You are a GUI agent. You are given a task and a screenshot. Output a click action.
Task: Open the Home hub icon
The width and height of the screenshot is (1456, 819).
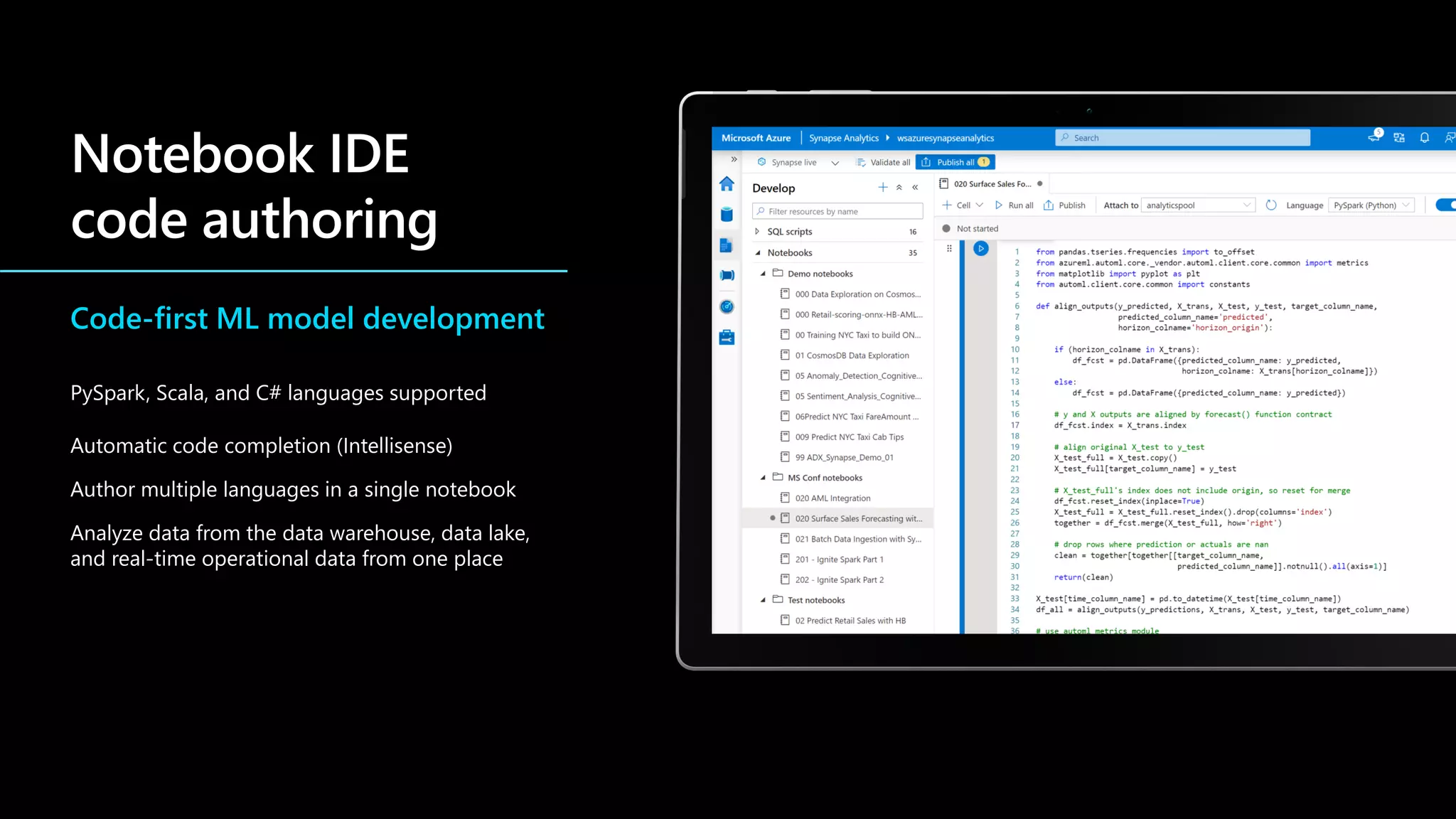tap(727, 184)
